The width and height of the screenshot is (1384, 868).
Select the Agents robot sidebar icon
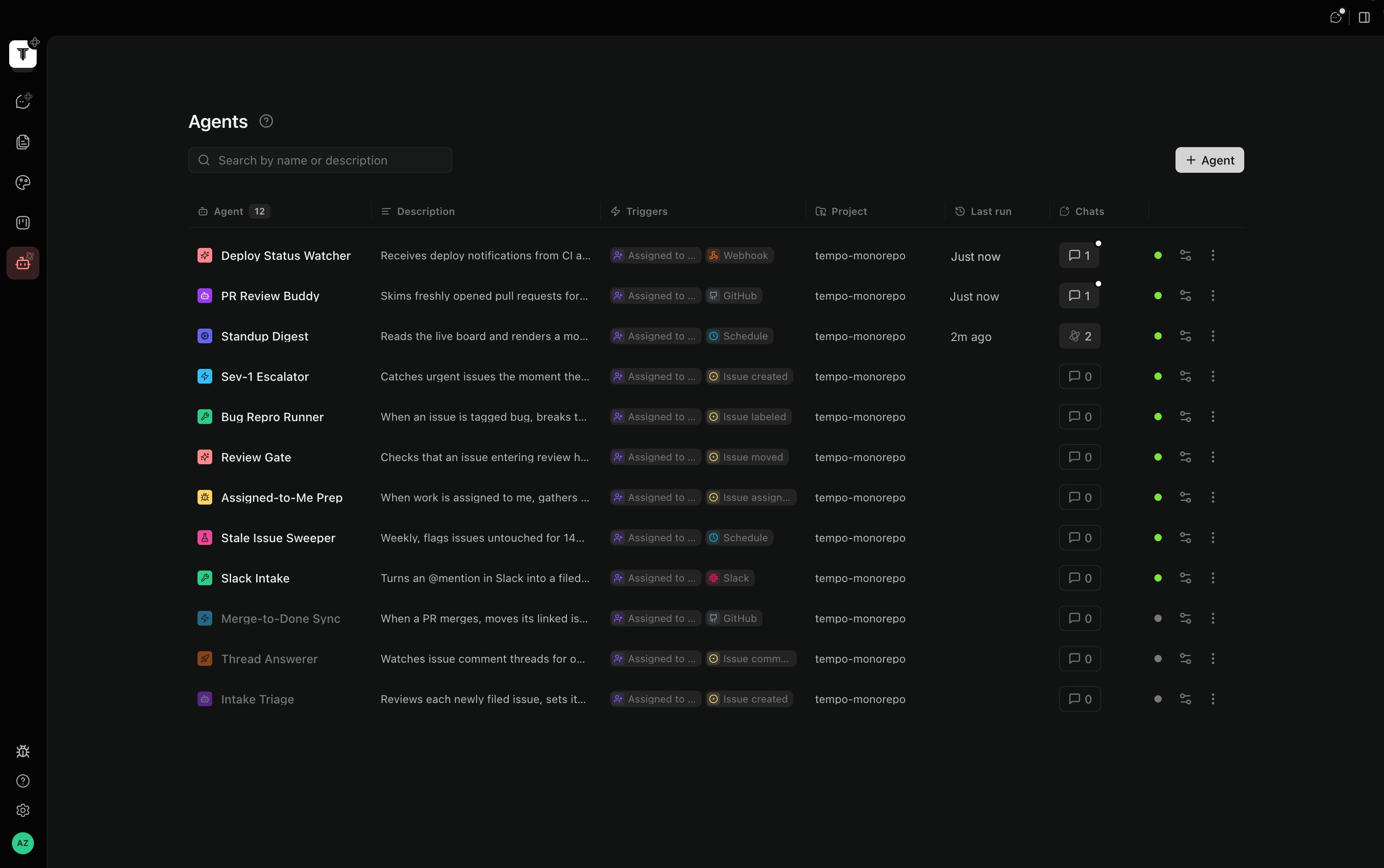pyautogui.click(x=23, y=263)
